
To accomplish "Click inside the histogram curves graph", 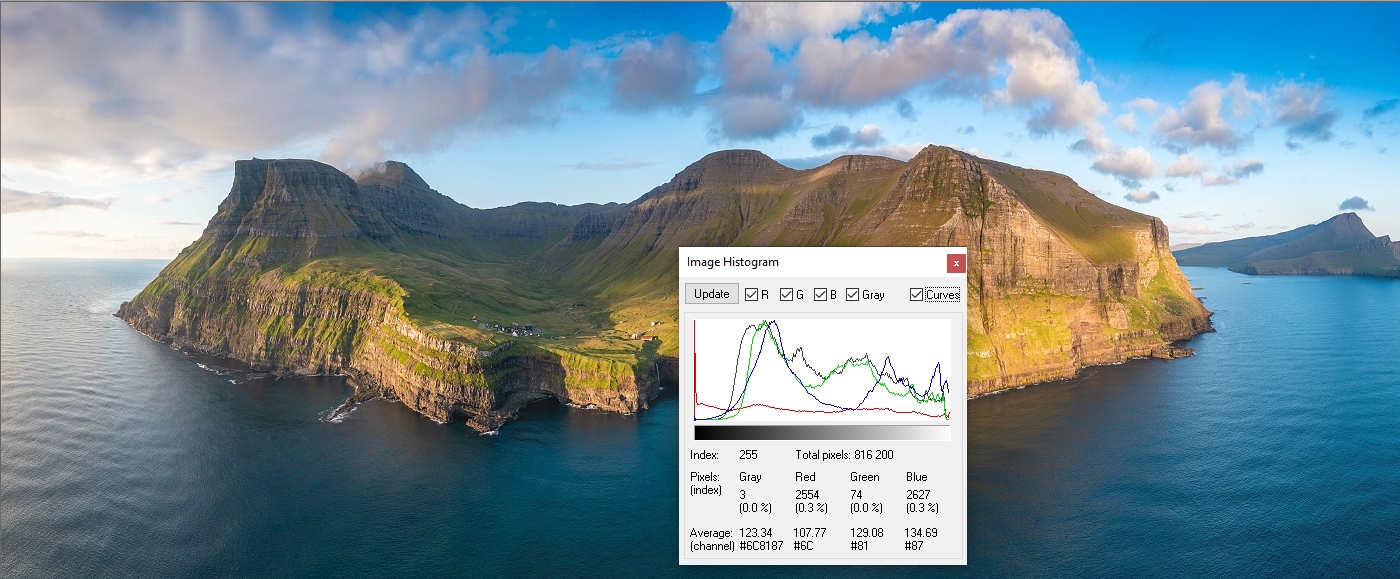I will 822,370.
